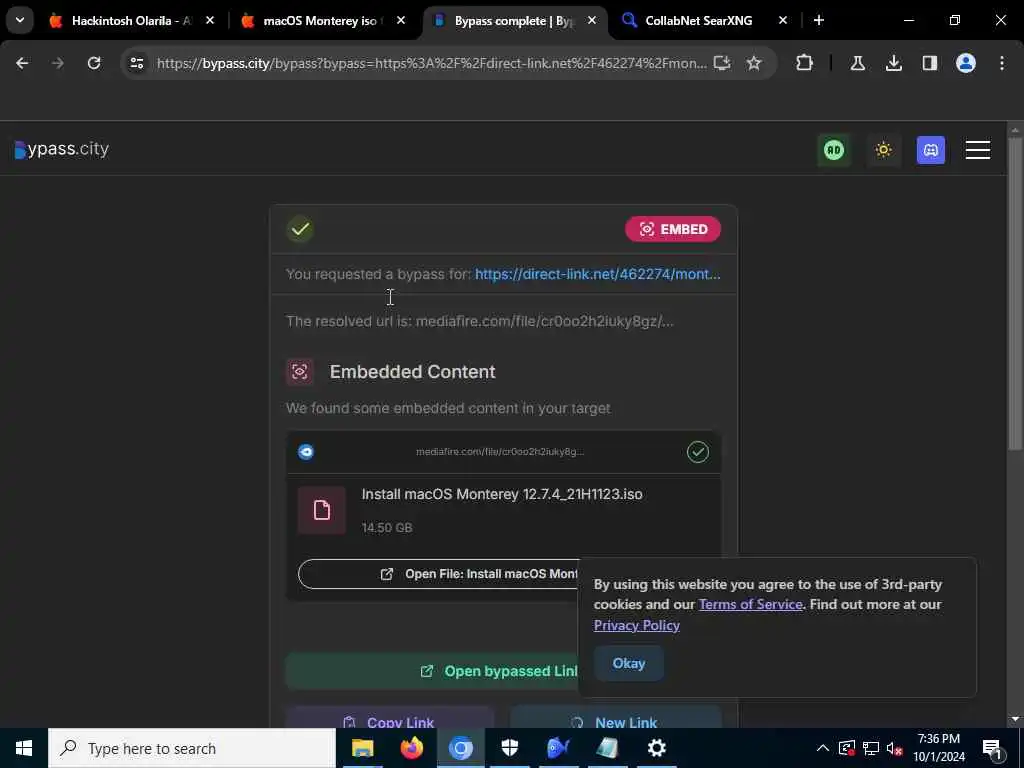Click the Embedded Content section icon
The width and height of the screenshot is (1024, 768).
(x=300, y=372)
